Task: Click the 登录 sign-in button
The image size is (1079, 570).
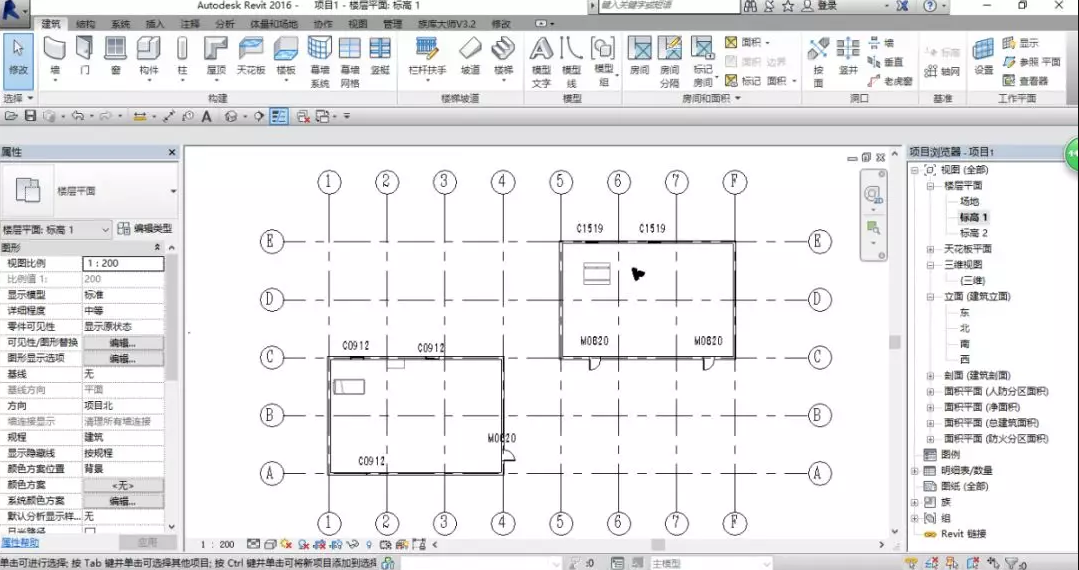Action: coord(820,6)
